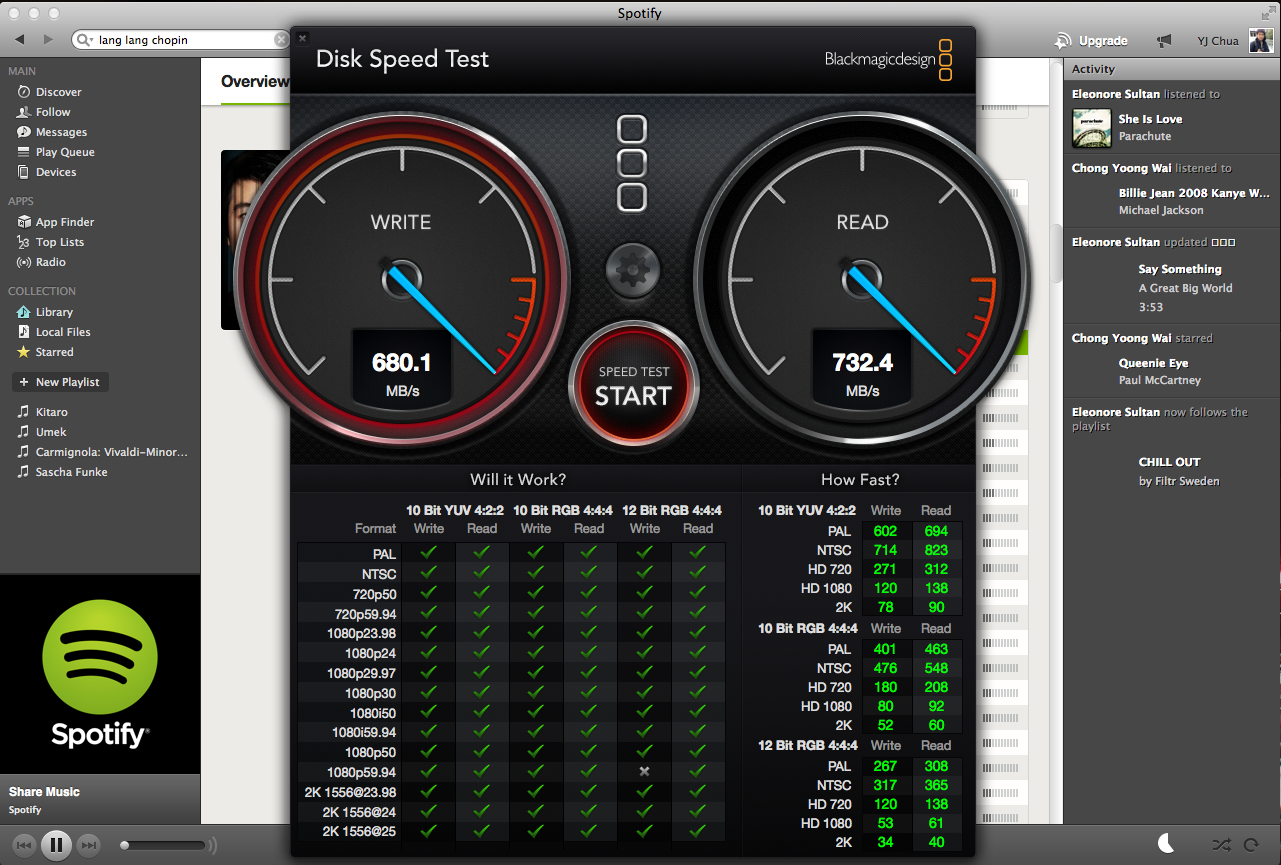Open Chong Yoong Wai profile, listened-to entry
This screenshot has height=865, width=1281.
coord(1121,168)
